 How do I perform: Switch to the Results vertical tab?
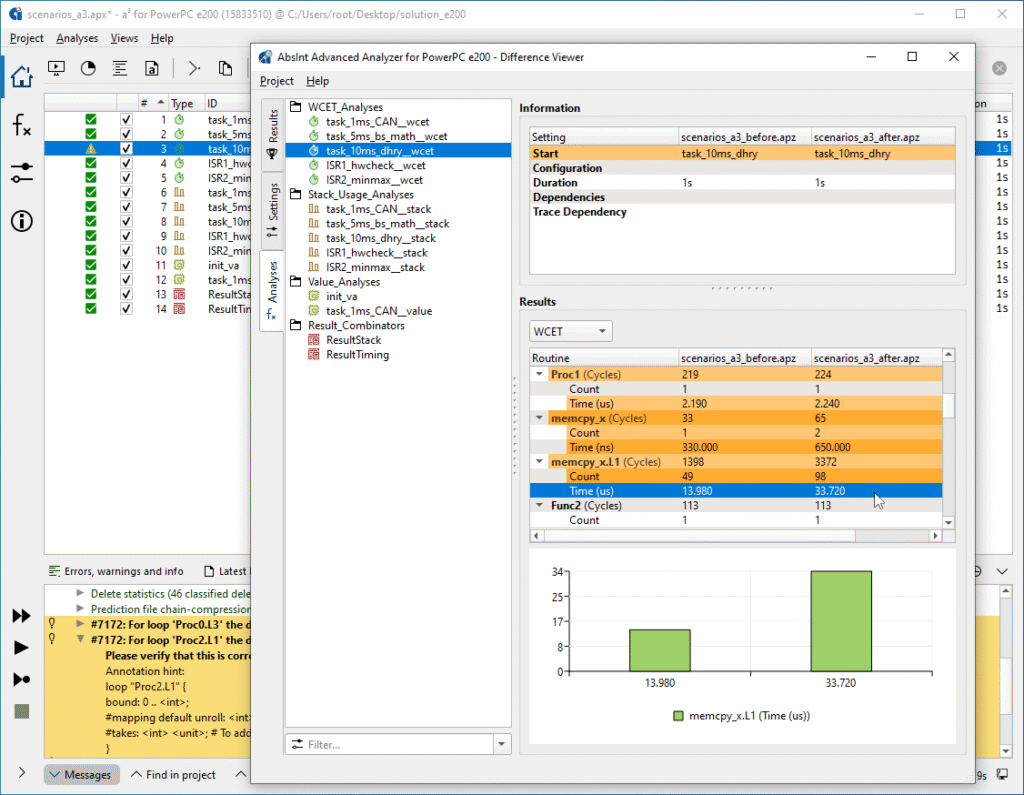(x=272, y=135)
